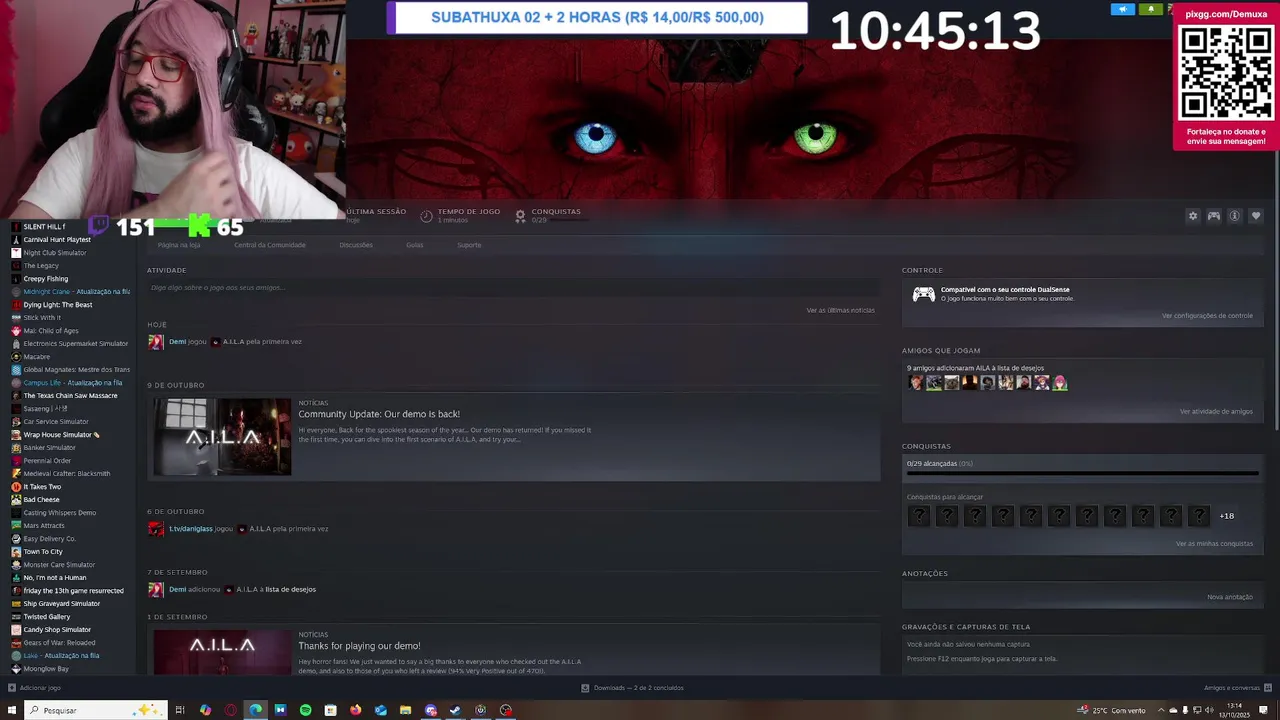Open Spotify from the taskbar
Image resolution: width=1280 pixels, height=720 pixels.
(x=305, y=710)
